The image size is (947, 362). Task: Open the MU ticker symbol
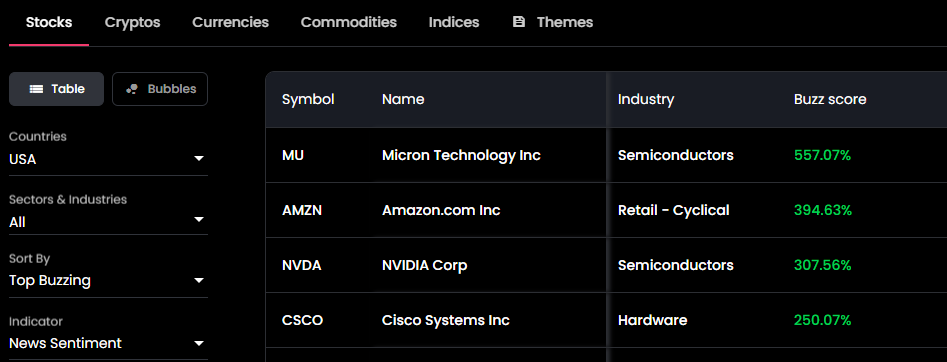(293, 155)
